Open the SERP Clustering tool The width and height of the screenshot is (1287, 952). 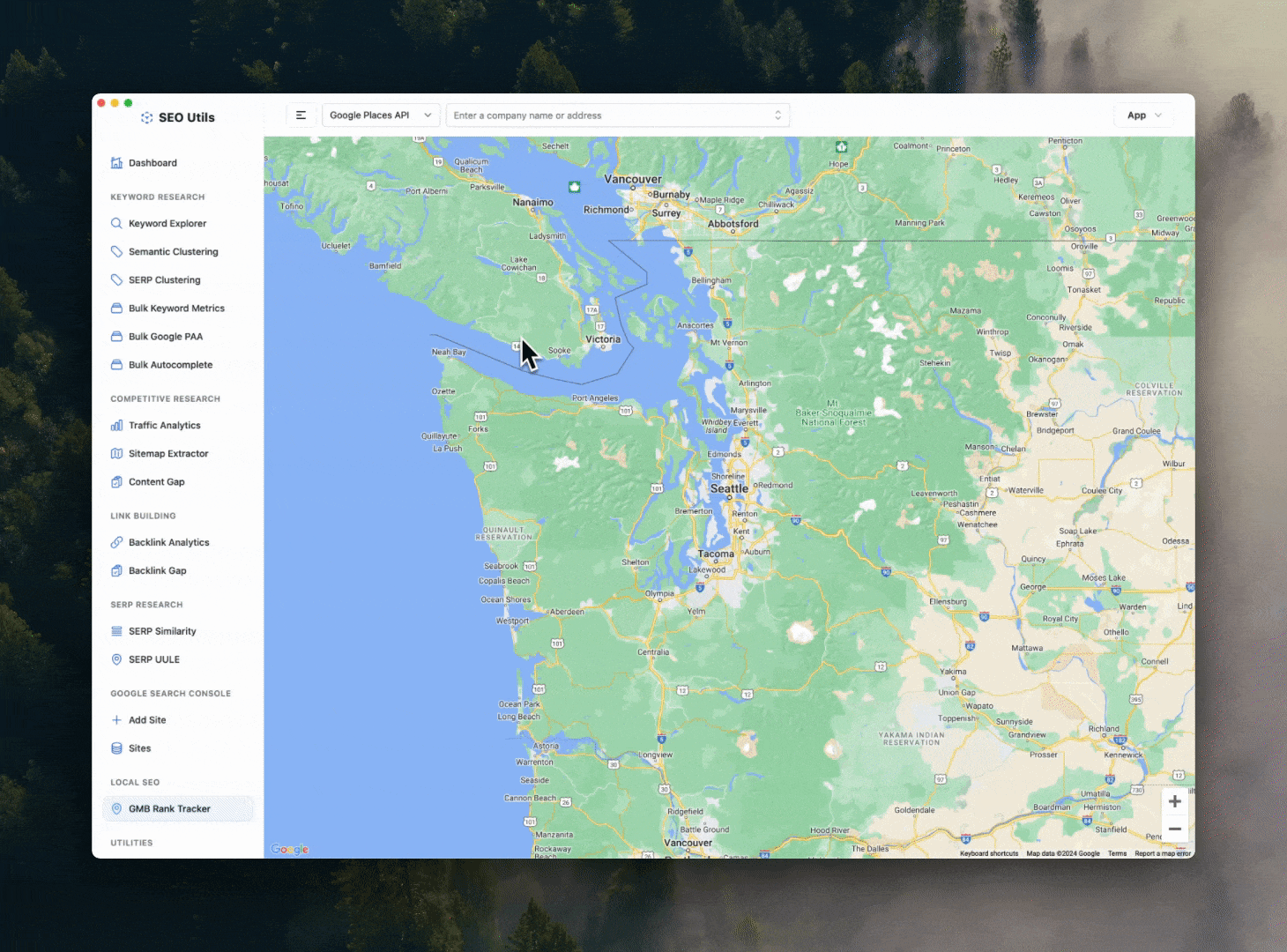click(164, 280)
